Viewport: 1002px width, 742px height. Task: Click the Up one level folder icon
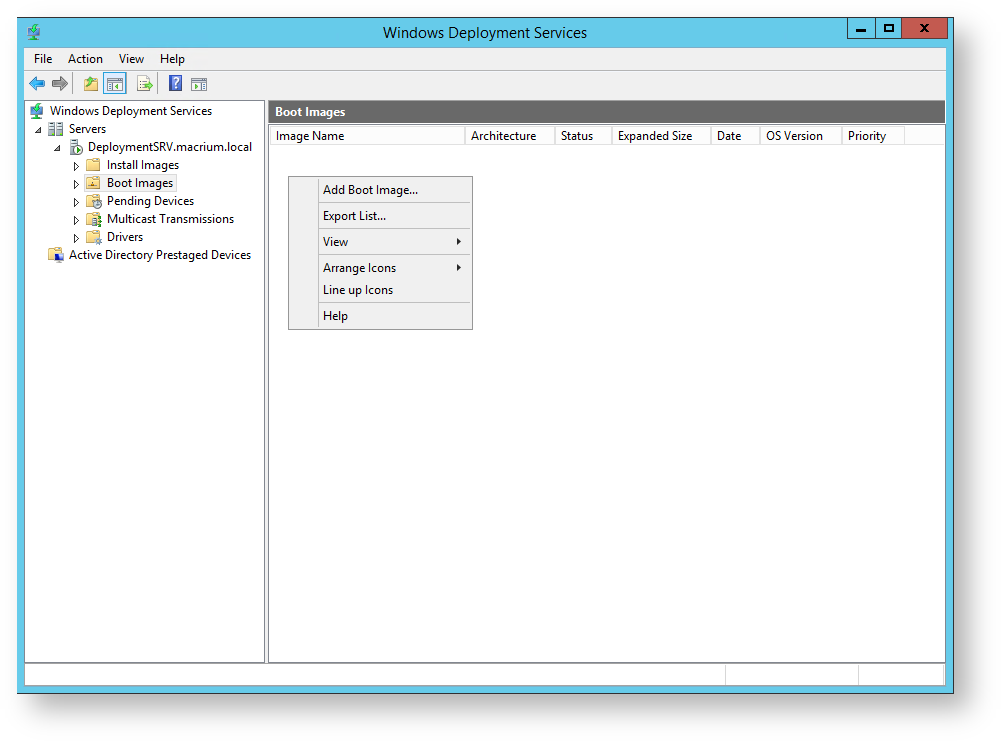pos(91,84)
